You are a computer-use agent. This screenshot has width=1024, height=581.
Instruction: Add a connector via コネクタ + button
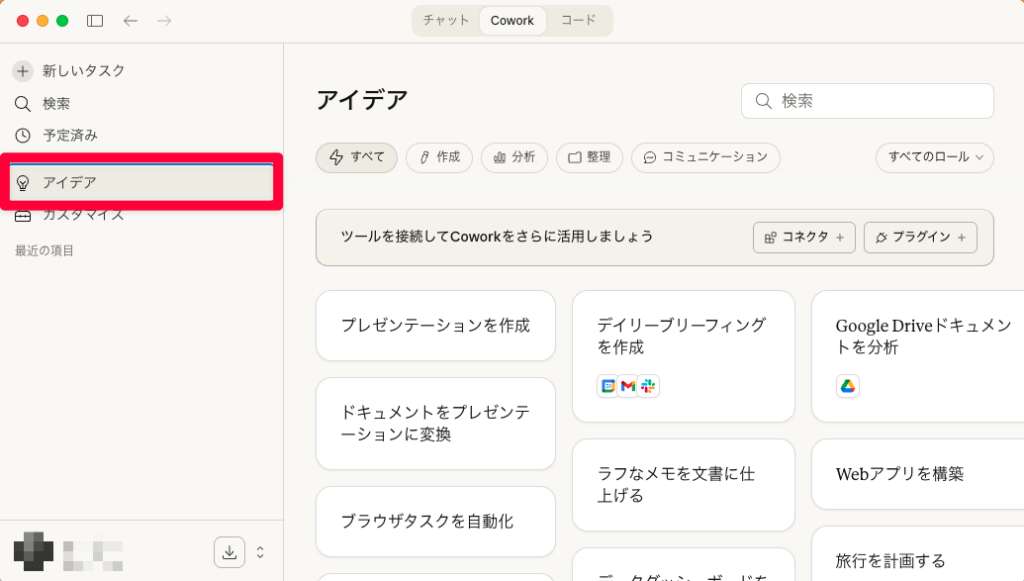(x=804, y=237)
